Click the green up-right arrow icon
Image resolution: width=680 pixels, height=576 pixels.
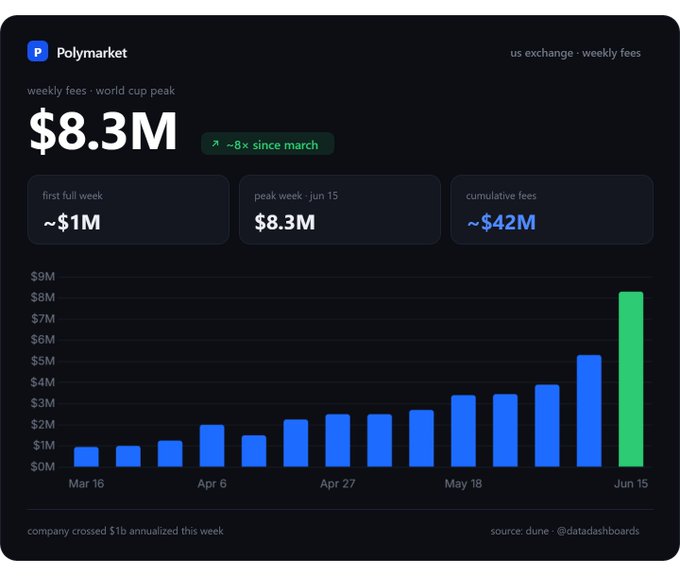pyautogui.click(x=215, y=144)
